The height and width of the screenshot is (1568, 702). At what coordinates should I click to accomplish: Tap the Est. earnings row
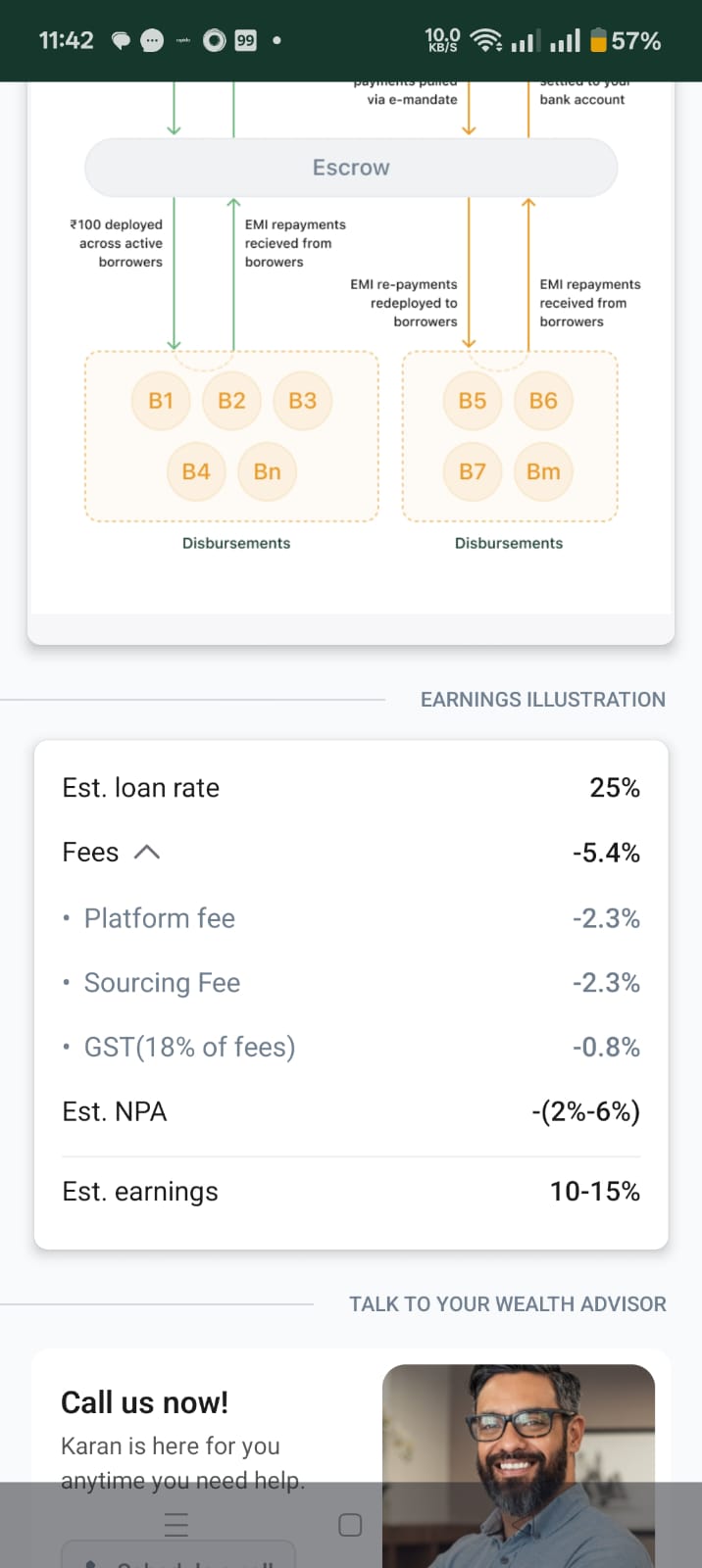(x=351, y=1192)
